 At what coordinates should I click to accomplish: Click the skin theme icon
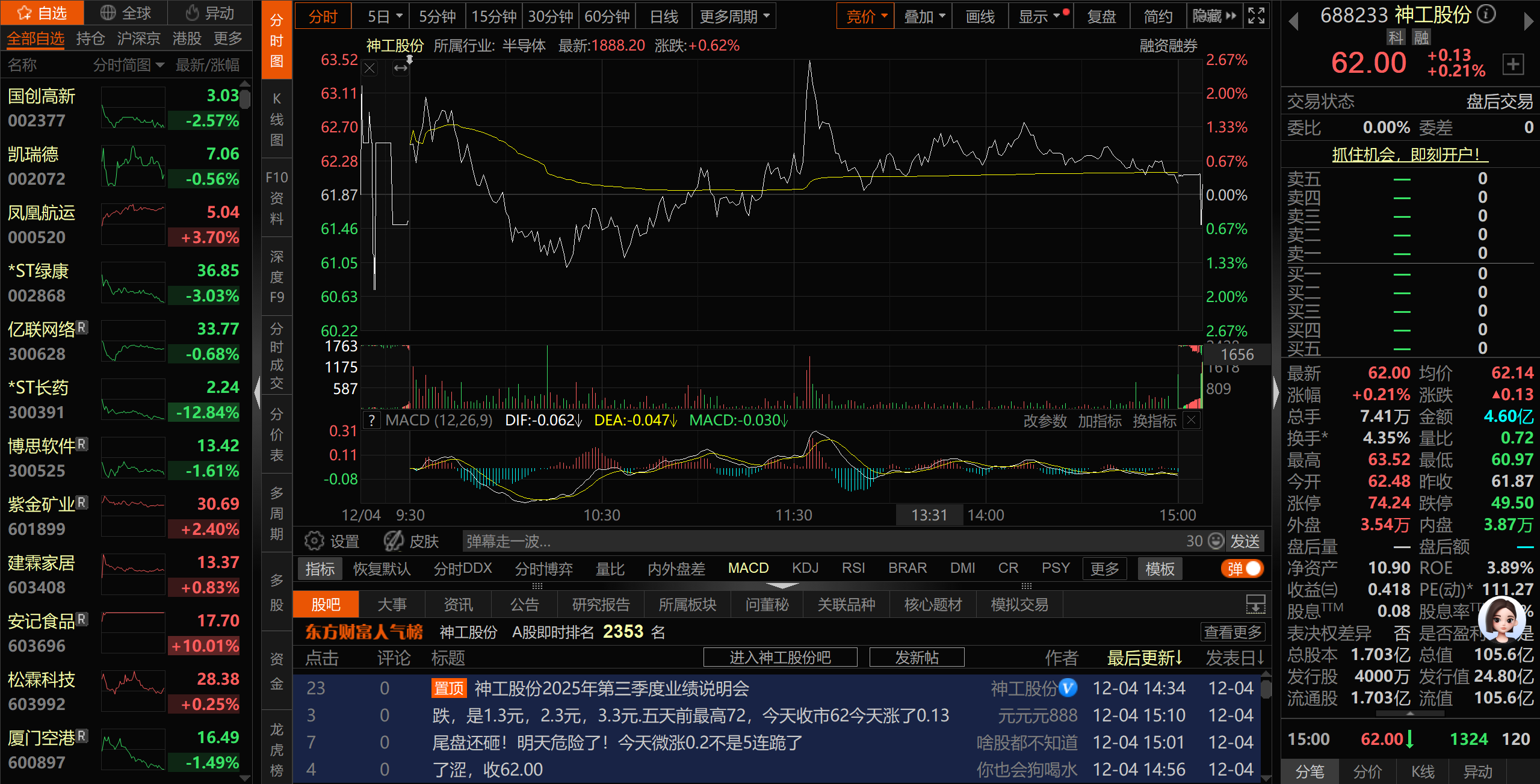(394, 541)
